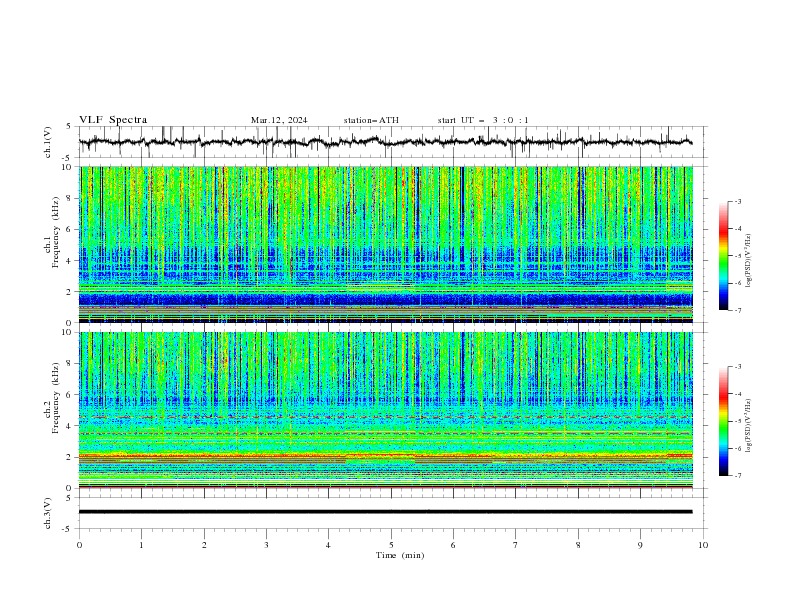The image size is (792, 612).
Task: Click the "Time (min)" x-axis label
Action: [x=400, y=555]
